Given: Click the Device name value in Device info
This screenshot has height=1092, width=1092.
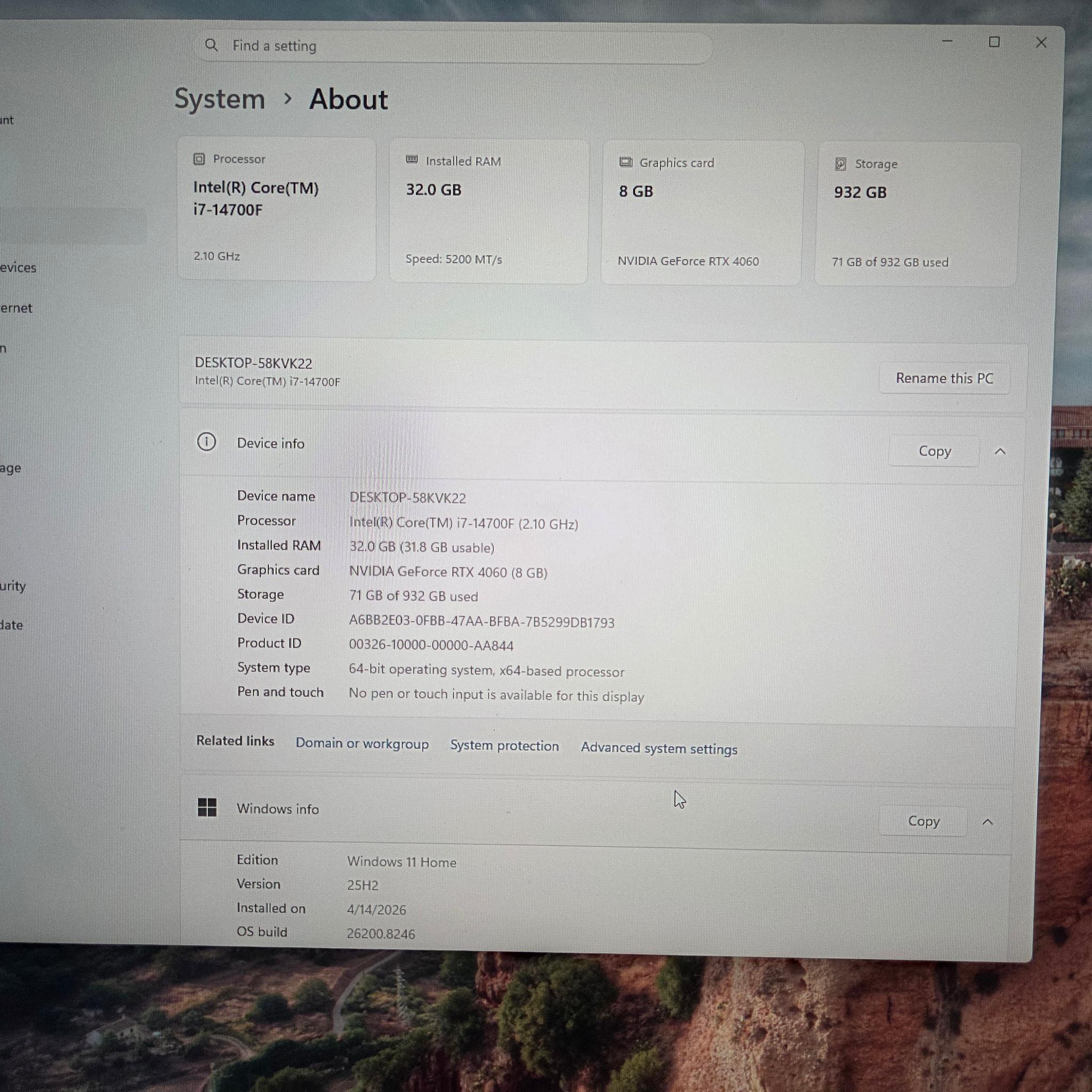Looking at the screenshot, I should [x=407, y=497].
